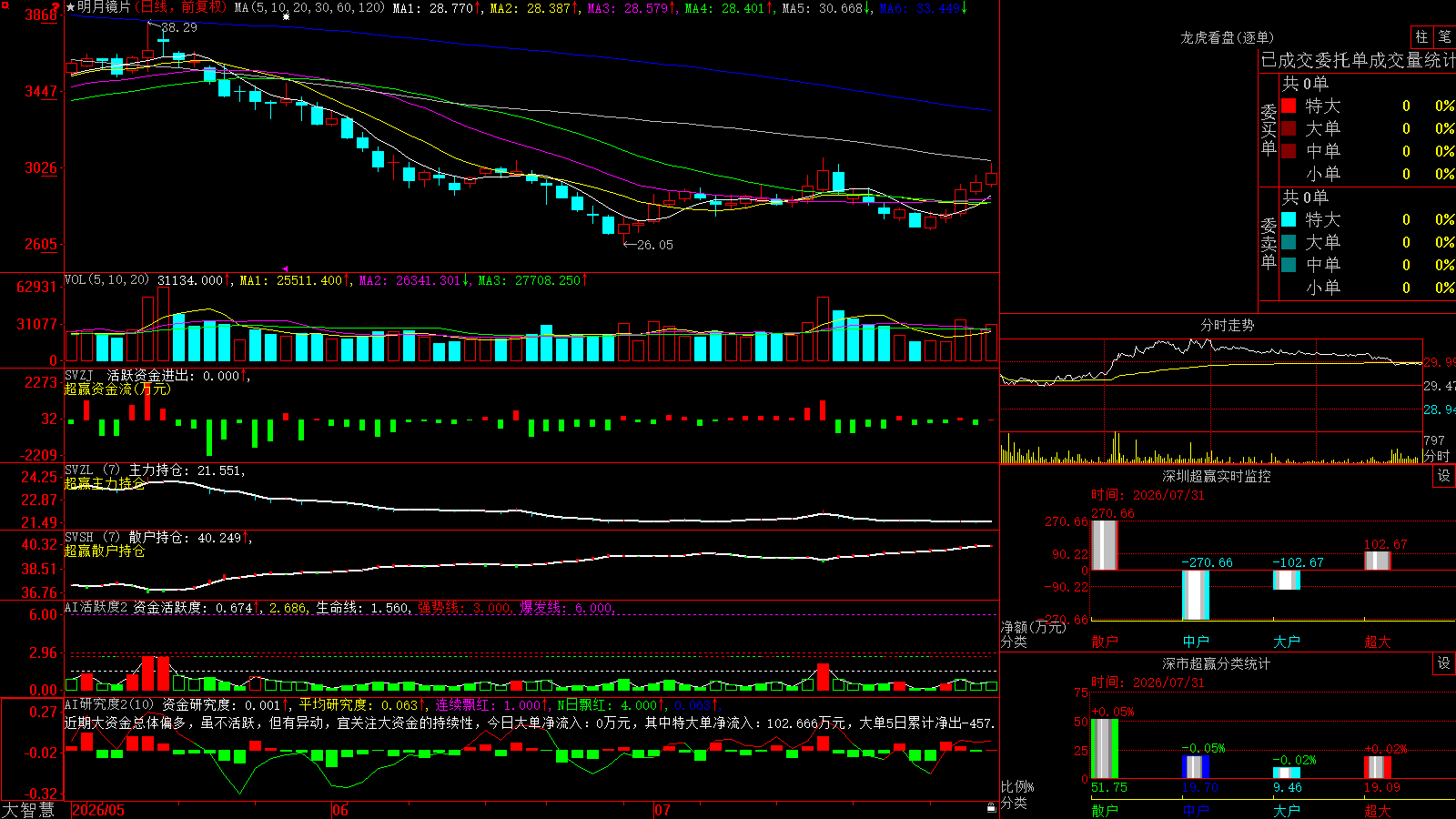Image resolution: width=1456 pixels, height=819 pixels.
Task: Click the MA(5,10,20,30,60,120) indicator label
Action: tap(309, 7)
